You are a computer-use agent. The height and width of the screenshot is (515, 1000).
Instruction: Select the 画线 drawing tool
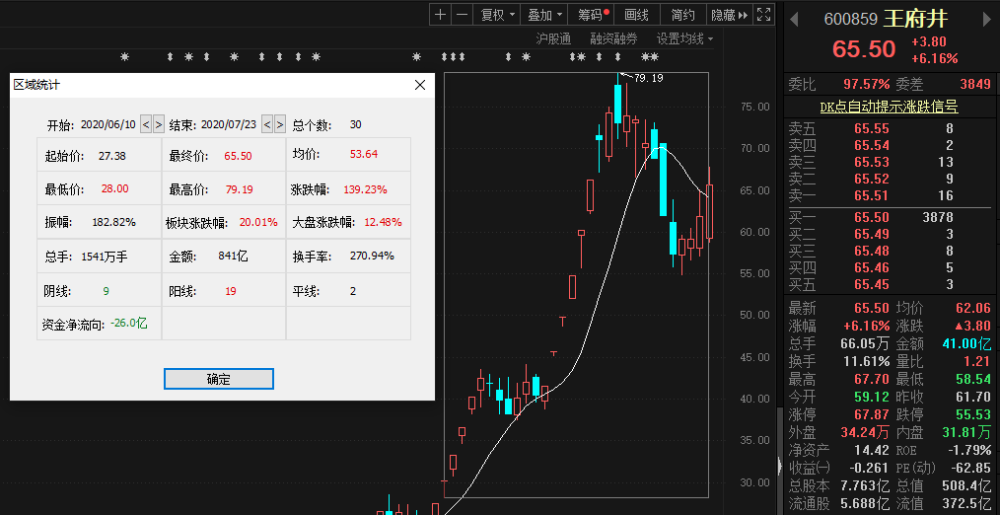coord(636,15)
